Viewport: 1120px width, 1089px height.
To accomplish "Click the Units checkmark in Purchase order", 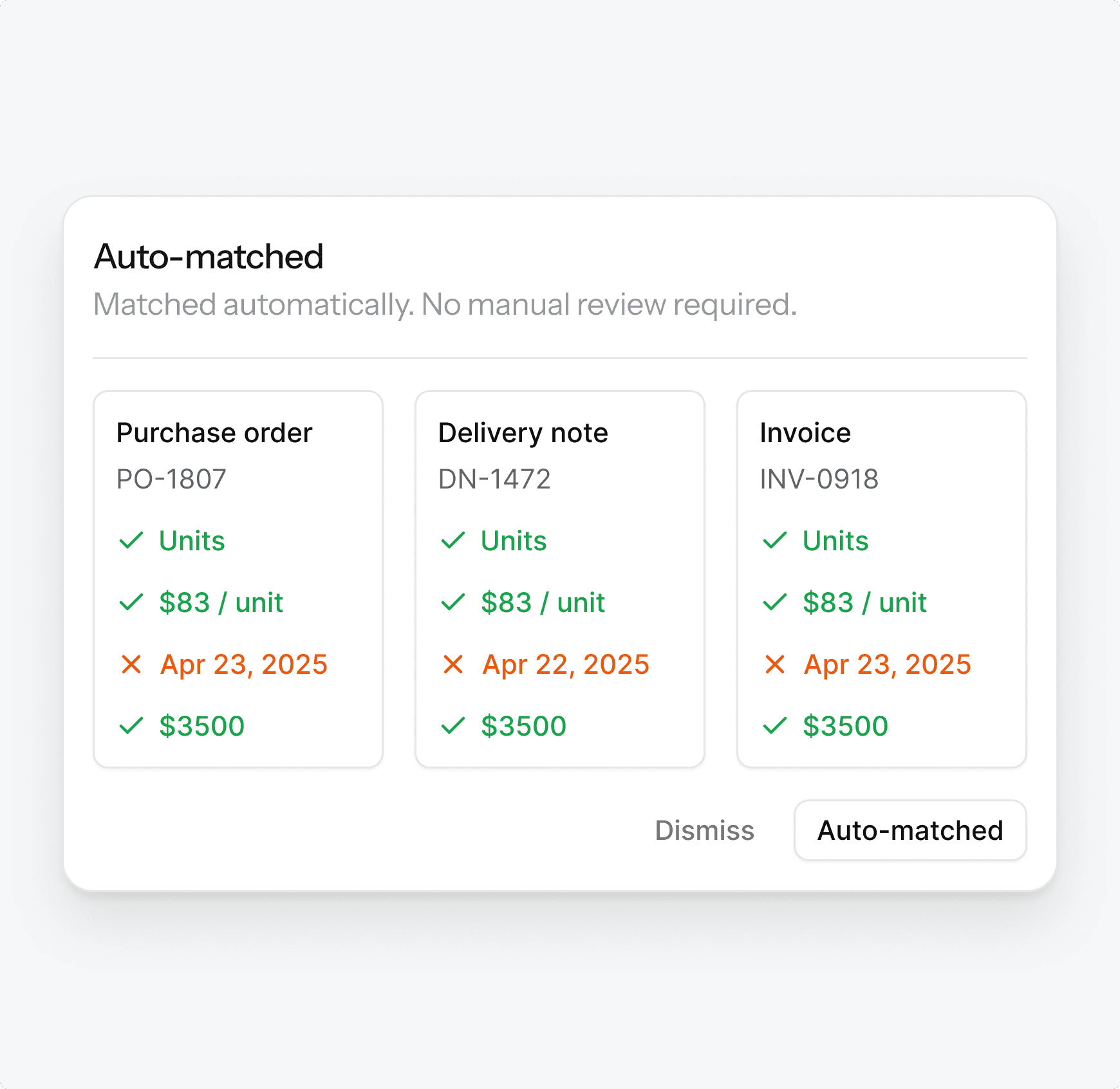I will tap(131, 541).
